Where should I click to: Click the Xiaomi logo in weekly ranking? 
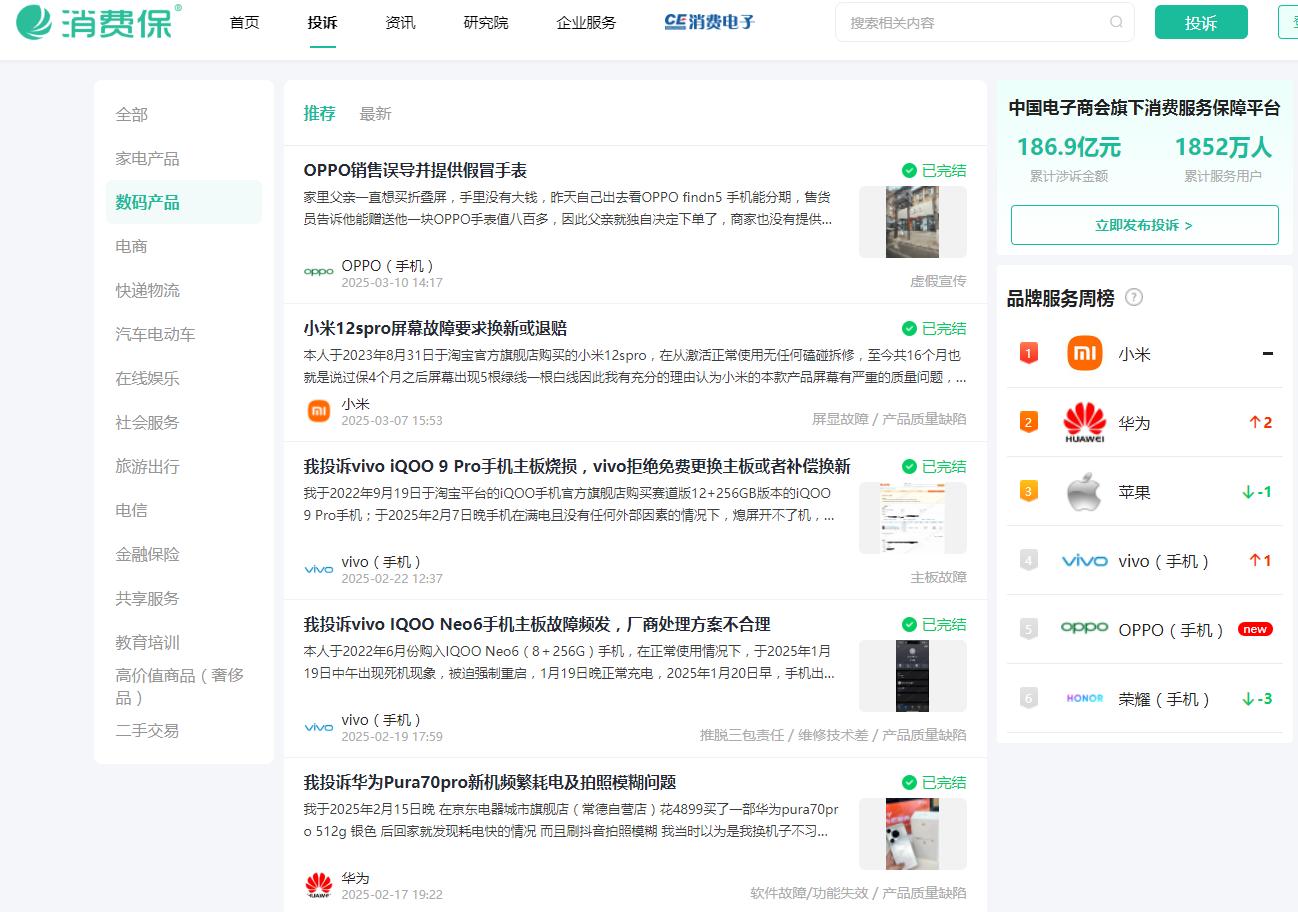1084,354
